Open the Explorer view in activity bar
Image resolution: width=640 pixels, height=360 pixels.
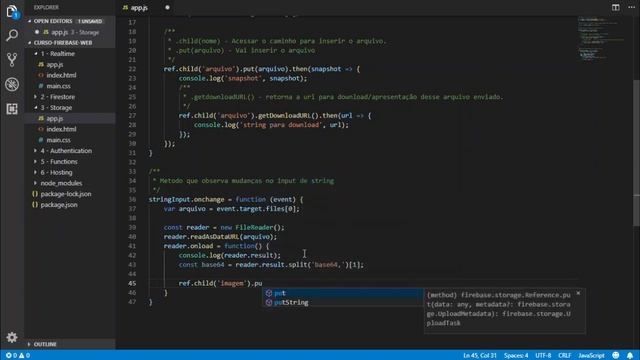click(x=12, y=11)
